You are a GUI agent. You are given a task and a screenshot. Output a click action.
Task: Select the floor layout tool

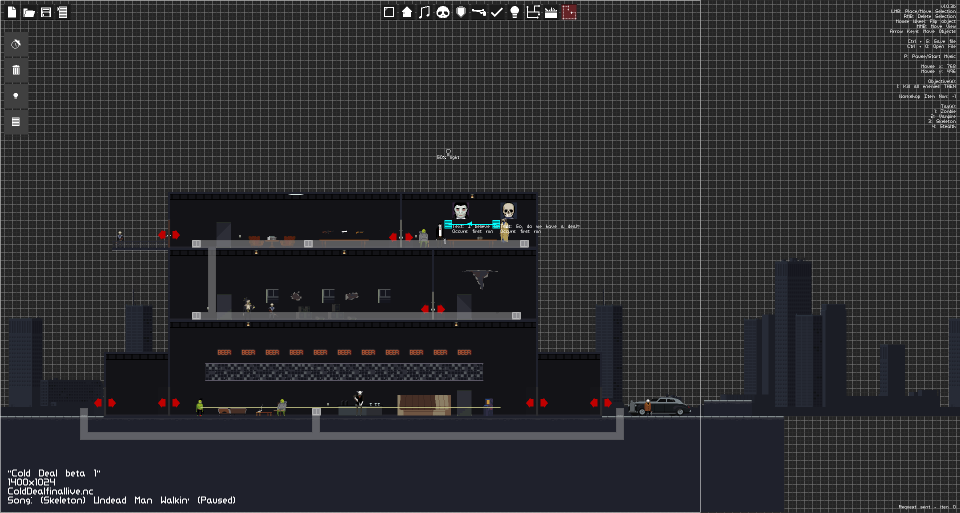click(x=533, y=12)
